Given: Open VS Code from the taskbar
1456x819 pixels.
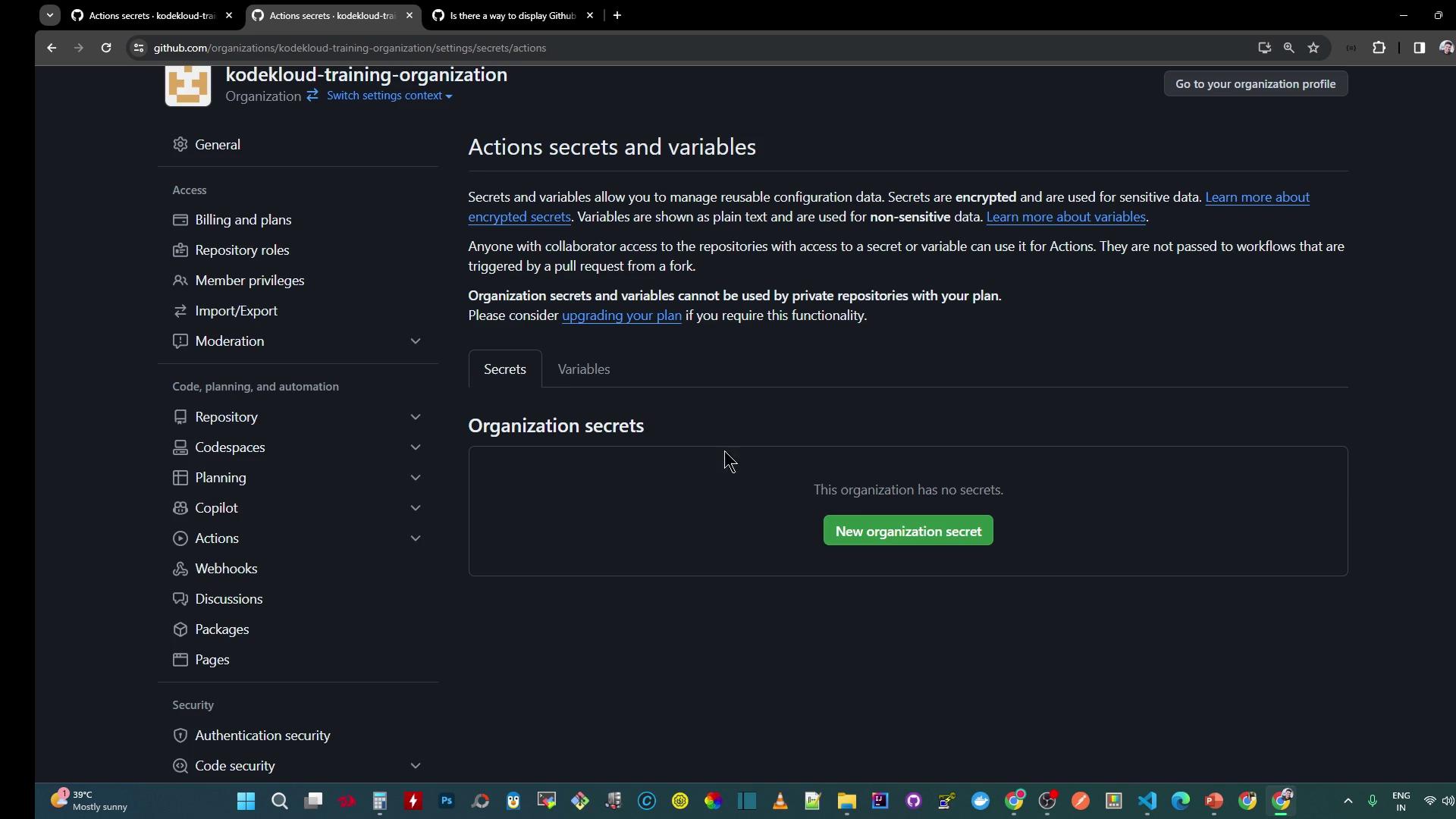Looking at the screenshot, I should click(1147, 801).
